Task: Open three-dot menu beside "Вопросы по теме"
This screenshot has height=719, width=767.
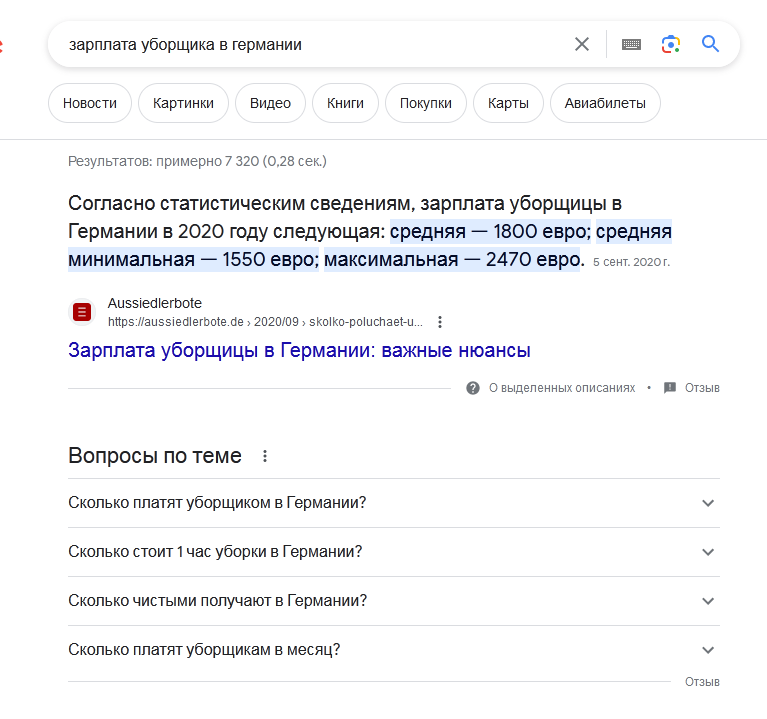Action: [265, 456]
